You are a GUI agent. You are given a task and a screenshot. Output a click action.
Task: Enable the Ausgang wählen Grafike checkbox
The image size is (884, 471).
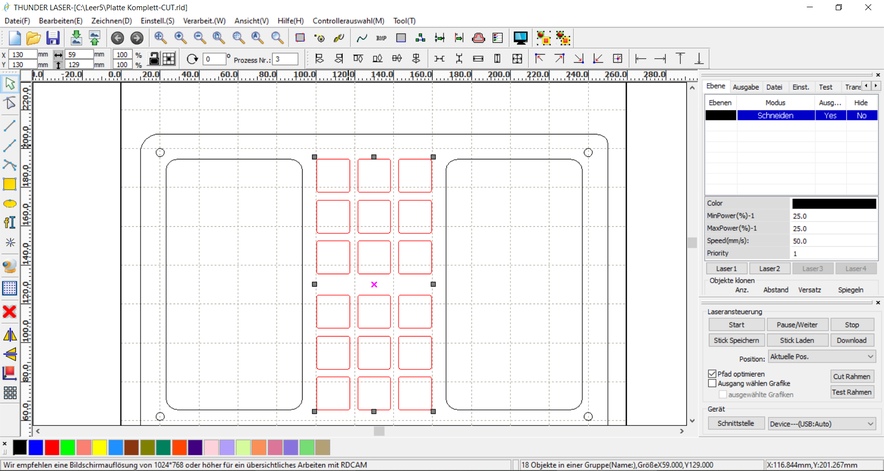coord(712,384)
